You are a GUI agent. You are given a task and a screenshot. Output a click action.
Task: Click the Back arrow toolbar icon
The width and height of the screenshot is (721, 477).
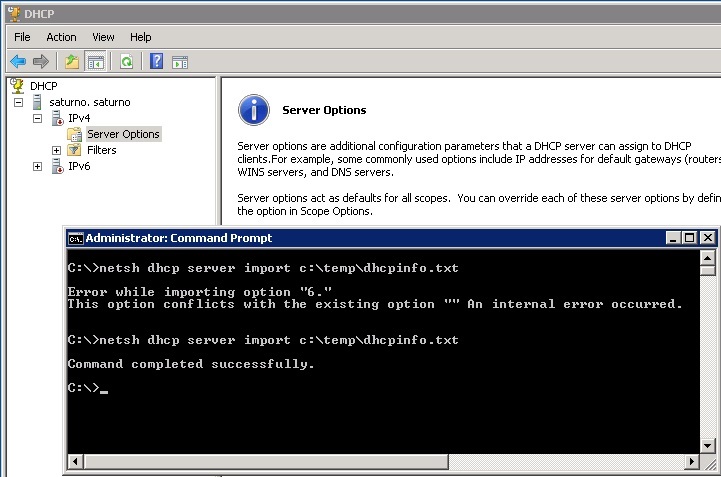[18, 61]
